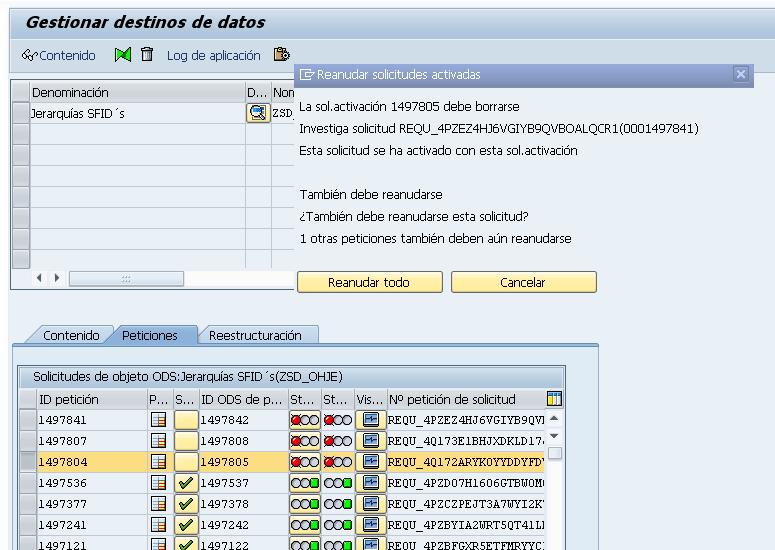775x550 pixels.
Task: Open the table column configuration icon
Action: click(554, 400)
